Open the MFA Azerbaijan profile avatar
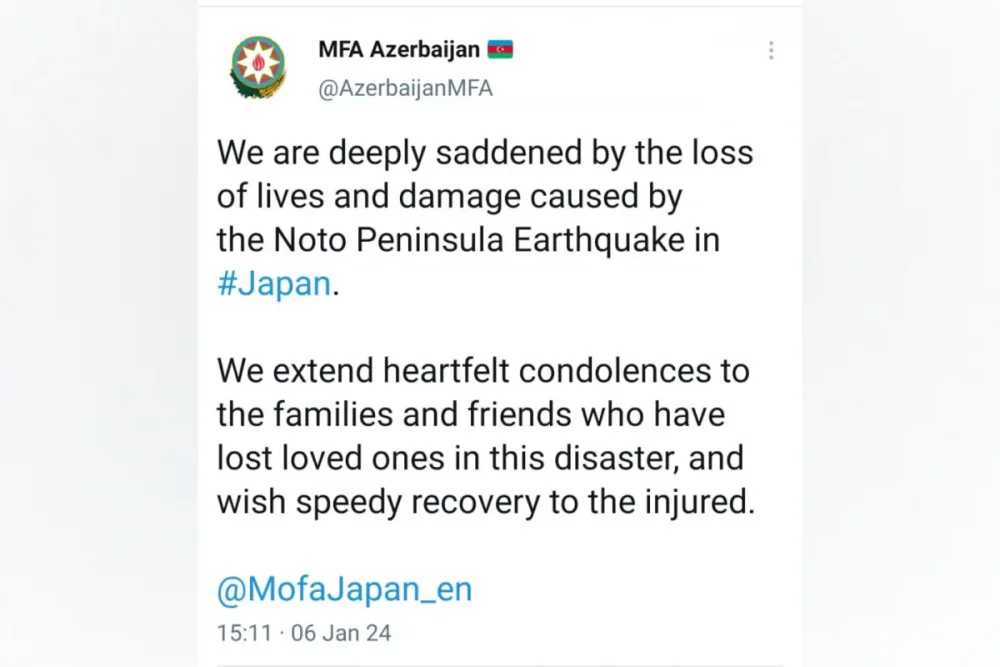This screenshot has height=667, width=1000. tap(258, 67)
